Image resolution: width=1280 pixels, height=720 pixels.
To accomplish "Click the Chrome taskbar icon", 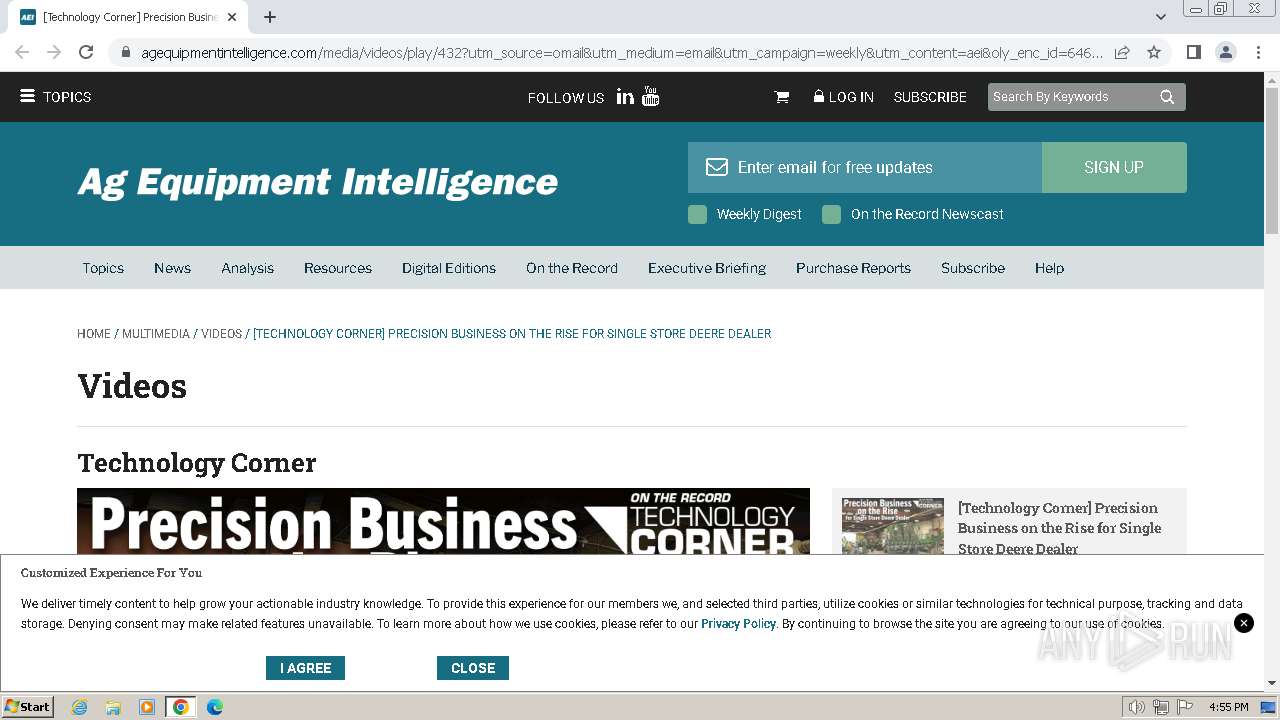I will coord(181,707).
